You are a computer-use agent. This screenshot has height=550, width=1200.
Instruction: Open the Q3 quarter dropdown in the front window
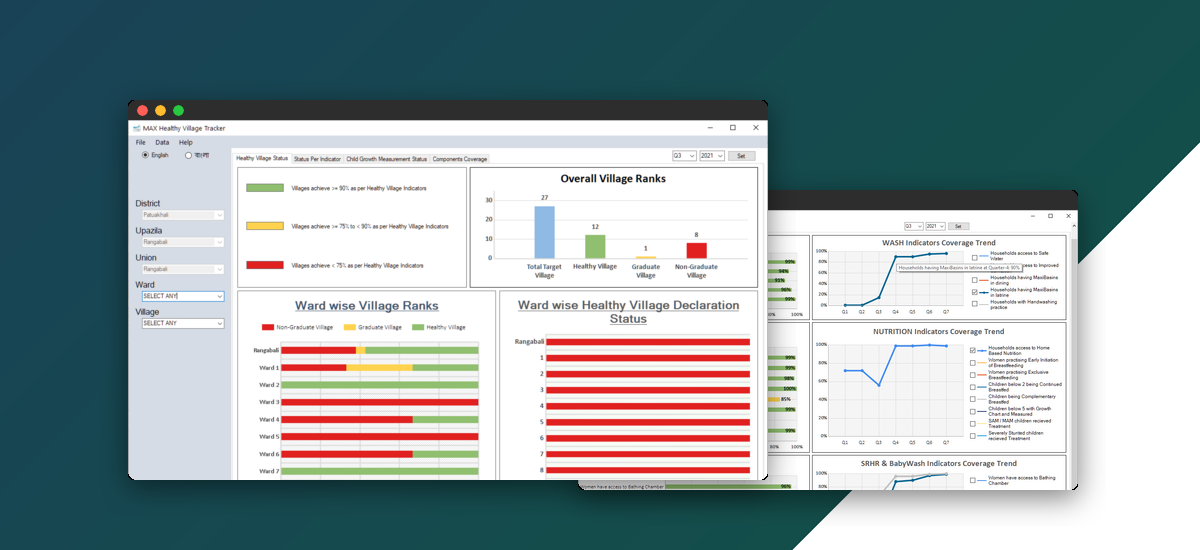point(684,156)
